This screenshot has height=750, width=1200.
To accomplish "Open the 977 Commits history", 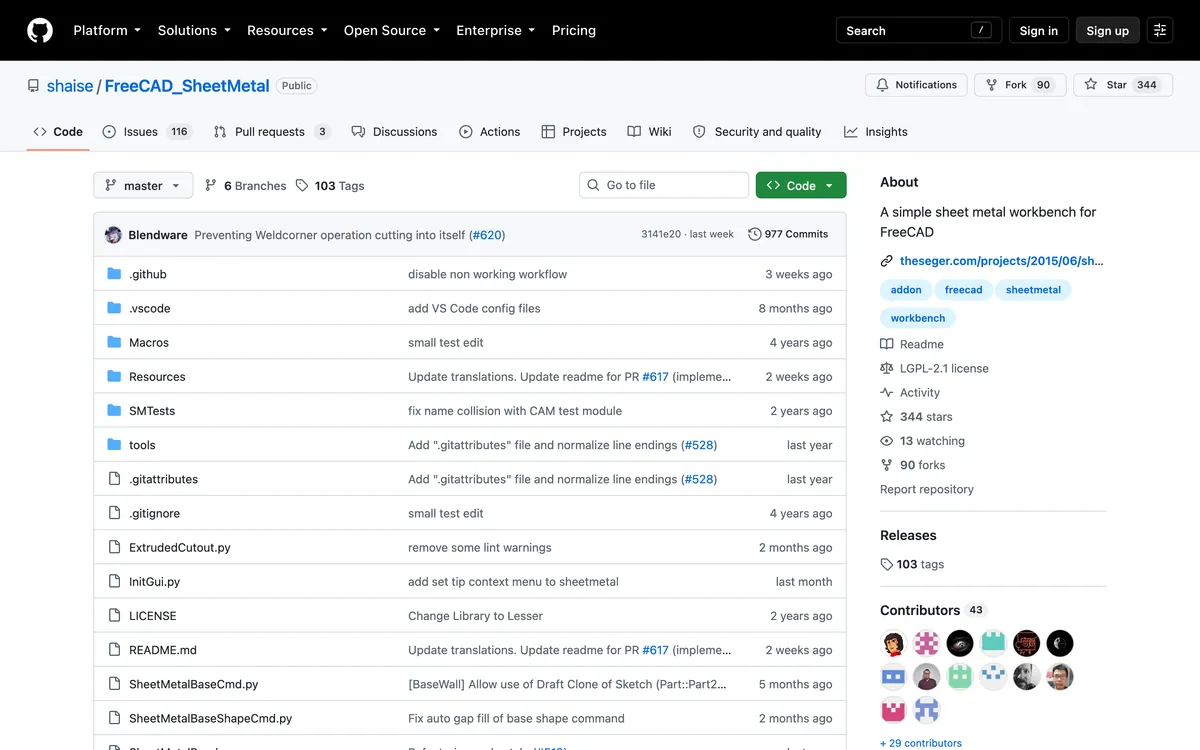I will click(788, 234).
